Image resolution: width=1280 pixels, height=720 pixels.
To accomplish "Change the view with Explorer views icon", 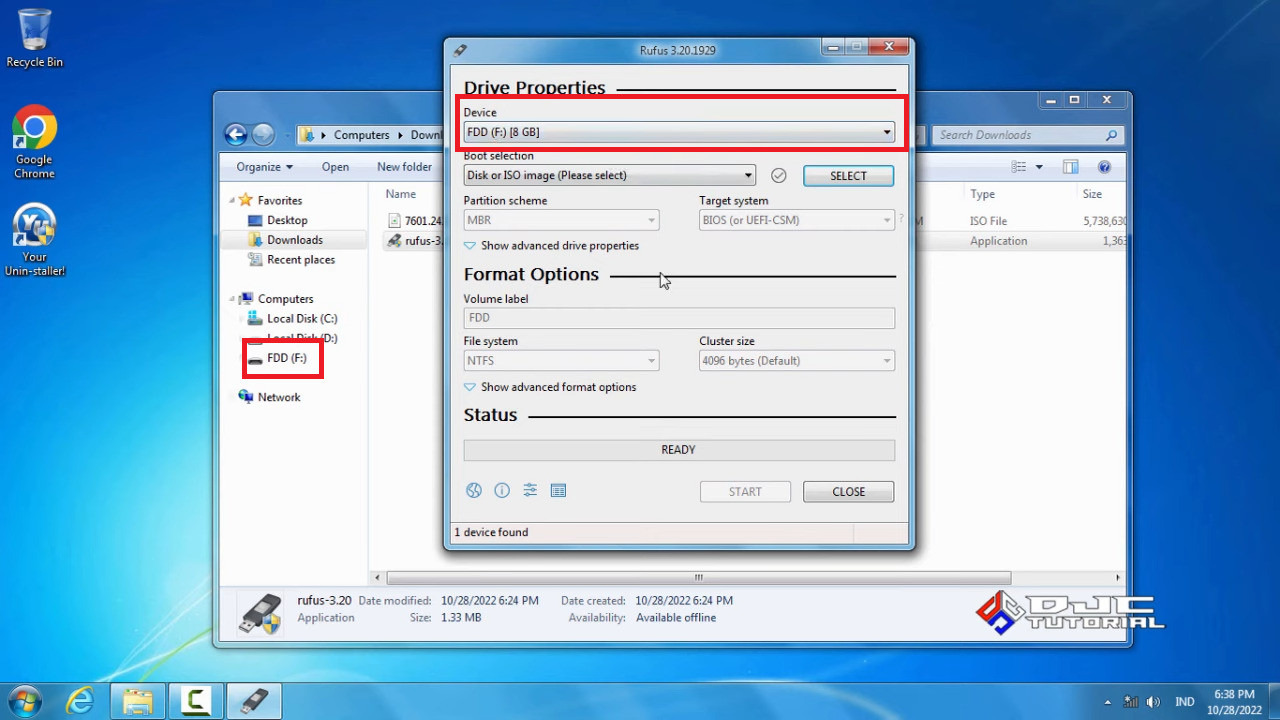I will (x=1019, y=167).
